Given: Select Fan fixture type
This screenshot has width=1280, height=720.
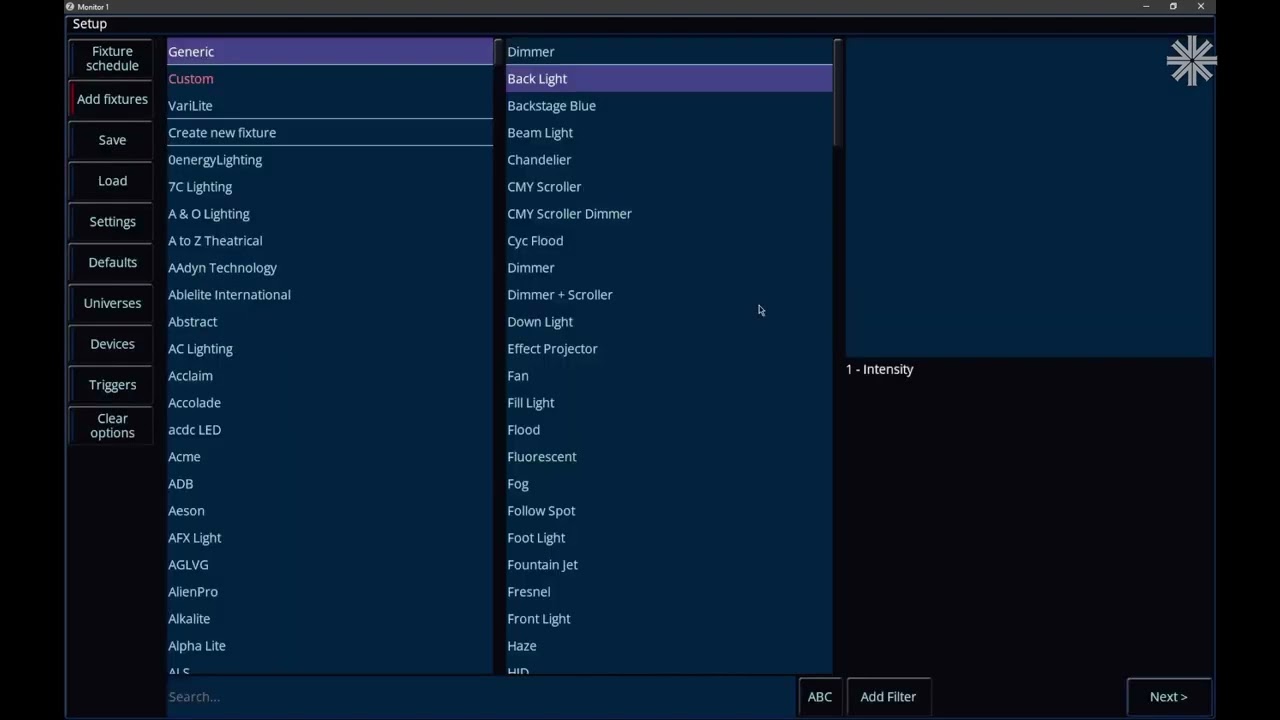Looking at the screenshot, I should [x=669, y=376].
